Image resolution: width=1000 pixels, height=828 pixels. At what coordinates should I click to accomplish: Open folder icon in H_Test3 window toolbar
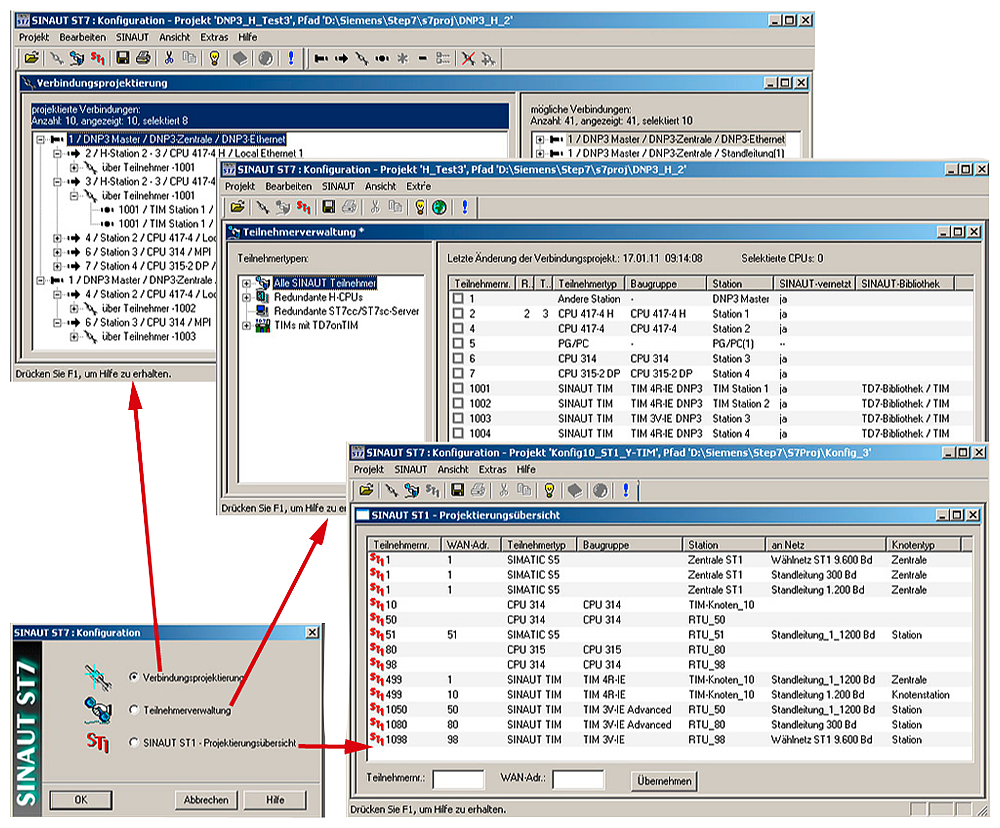click(x=237, y=207)
